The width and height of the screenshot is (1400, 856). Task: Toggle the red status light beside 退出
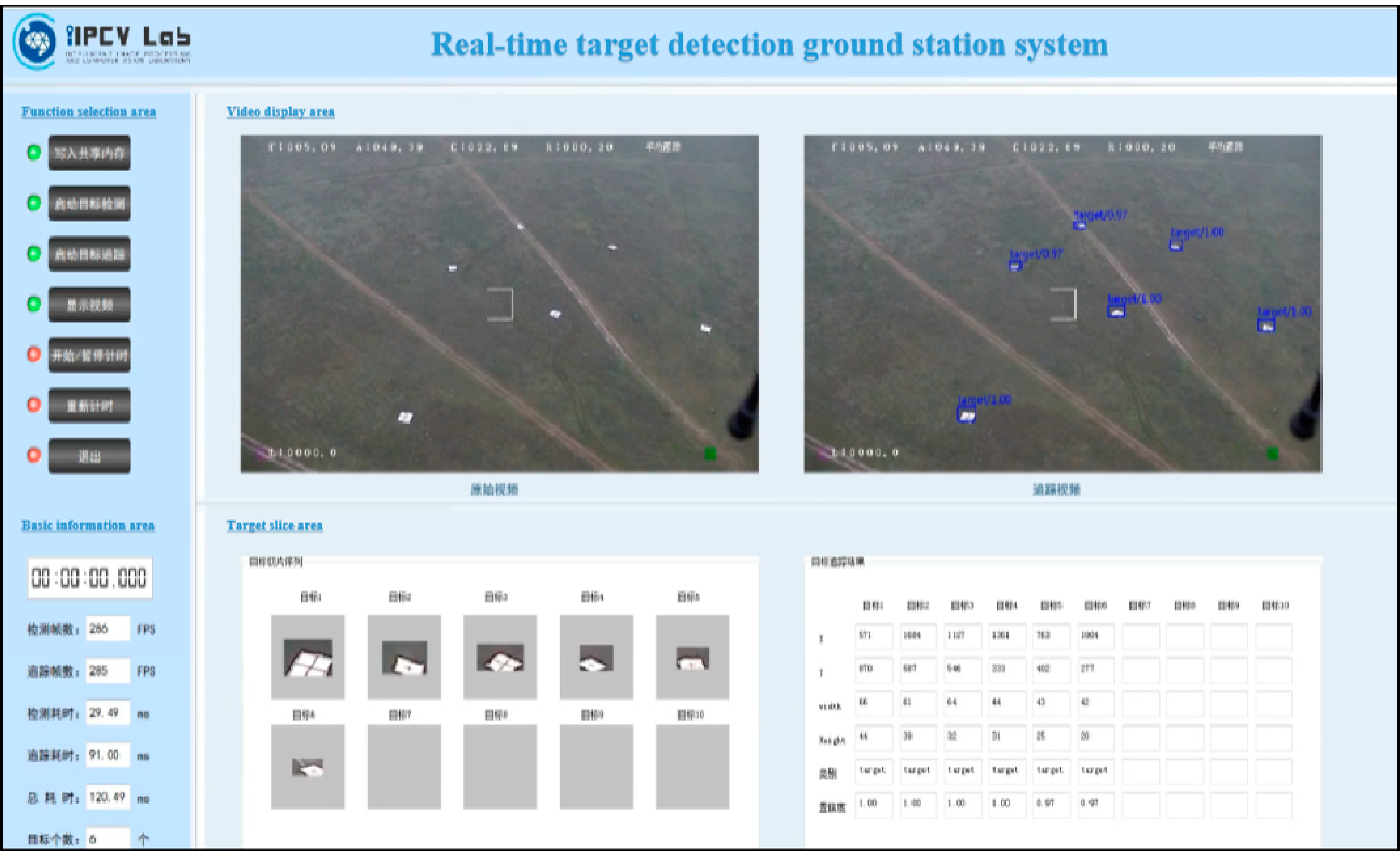[34, 455]
